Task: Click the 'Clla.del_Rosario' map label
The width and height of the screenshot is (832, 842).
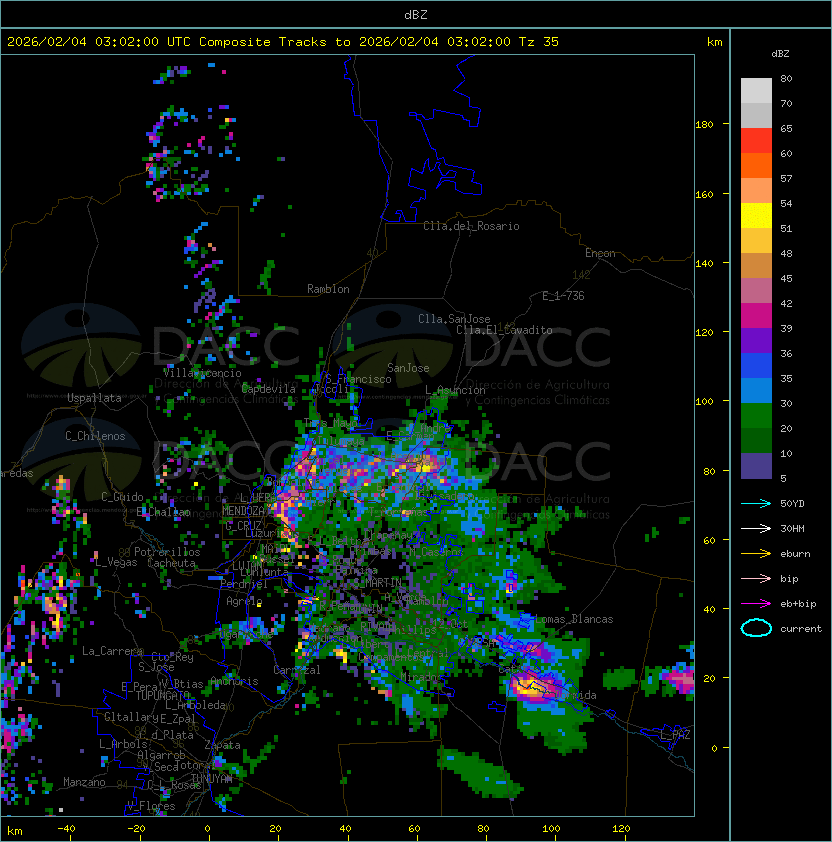Action: point(471,226)
